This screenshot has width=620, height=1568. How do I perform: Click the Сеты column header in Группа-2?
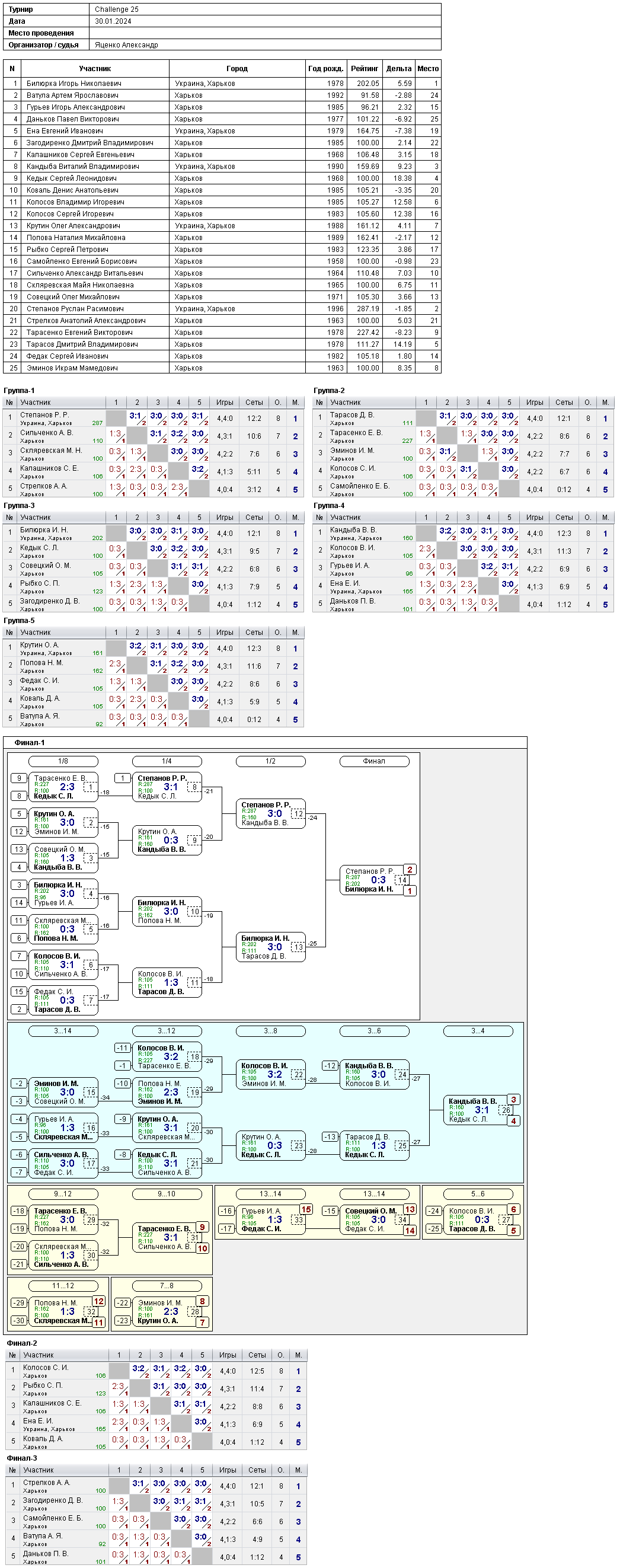(x=564, y=403)
